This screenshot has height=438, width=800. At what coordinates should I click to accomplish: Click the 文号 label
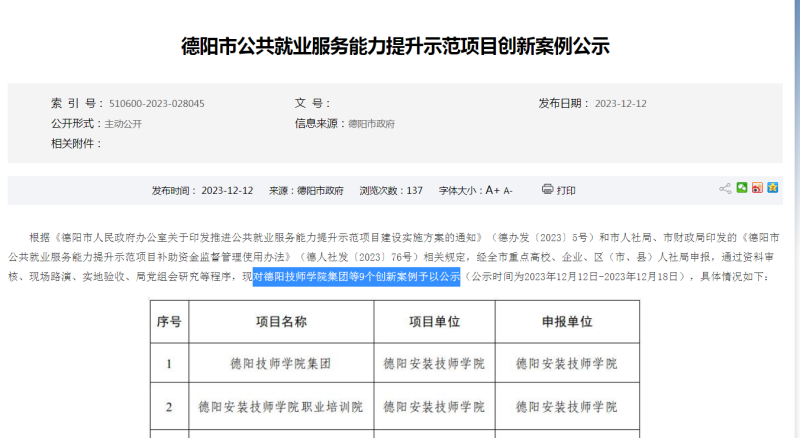[x=312, y=104]
